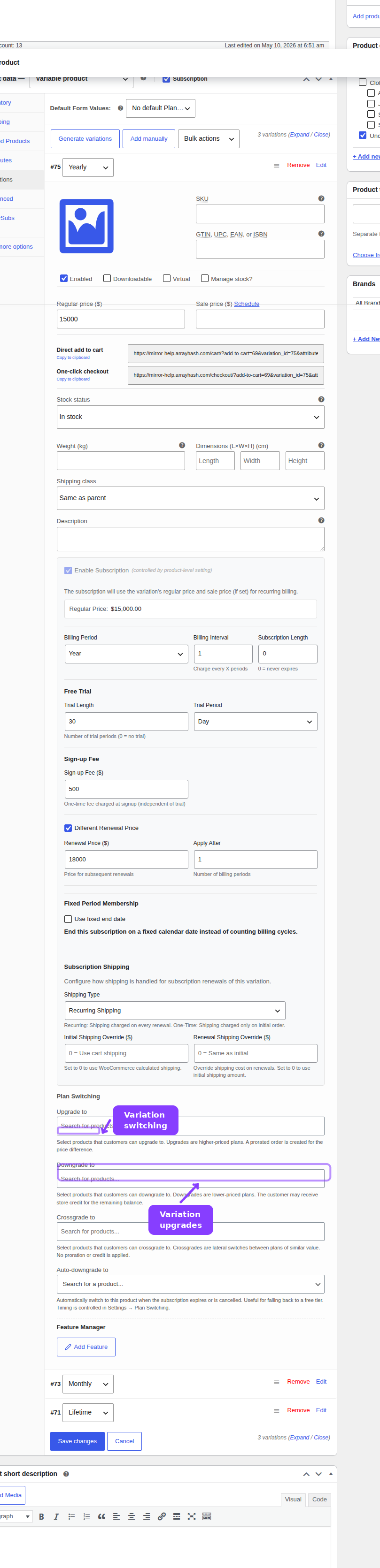Click Cancel next to Save changes
Screen dimensions: 380x1568
pyautogui.click(x=124, y=1441)
